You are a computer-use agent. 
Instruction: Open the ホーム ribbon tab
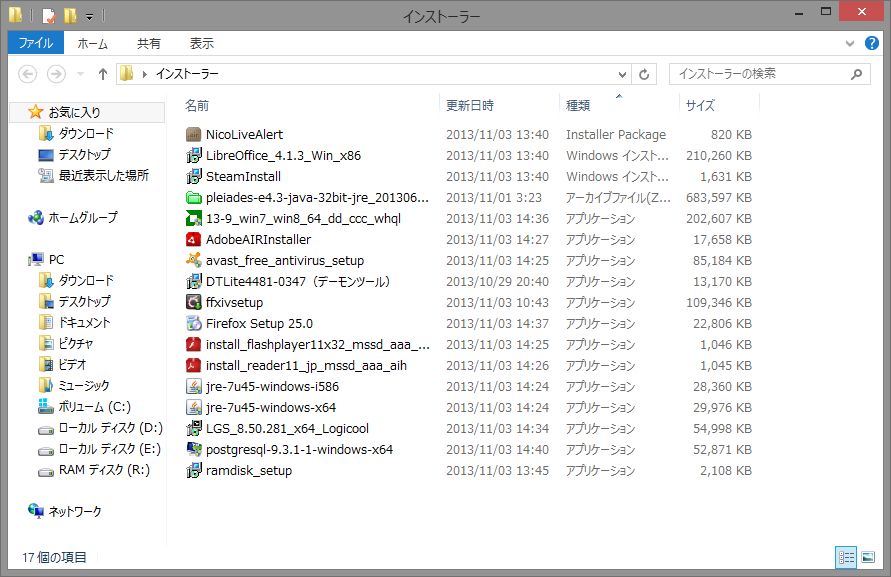tap(93, 43)
